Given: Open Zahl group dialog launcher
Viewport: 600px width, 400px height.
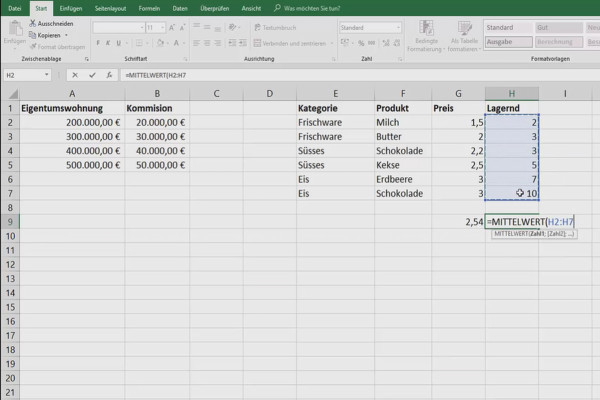Looking at the screenshot, I should click(x=400, y=59).
